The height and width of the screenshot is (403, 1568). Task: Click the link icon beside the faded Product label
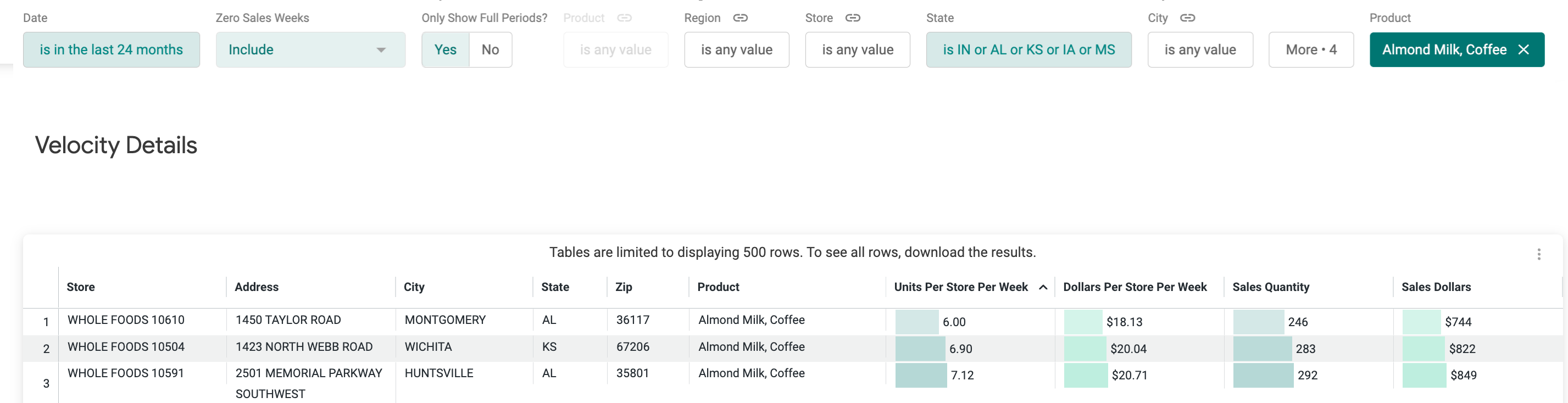pyautogui.click(x=624, y=18)
